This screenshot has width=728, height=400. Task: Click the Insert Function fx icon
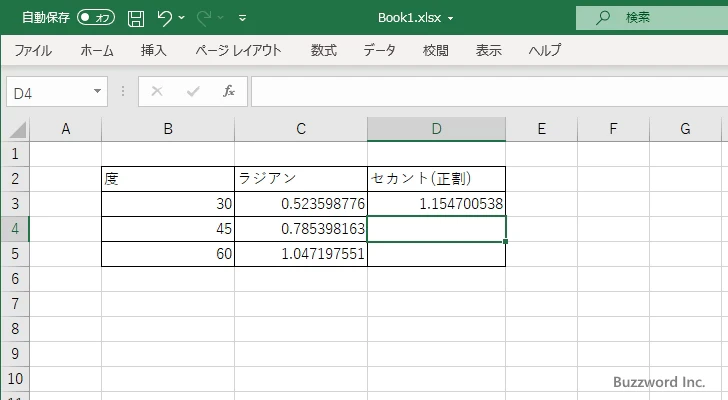pos(229,91)
